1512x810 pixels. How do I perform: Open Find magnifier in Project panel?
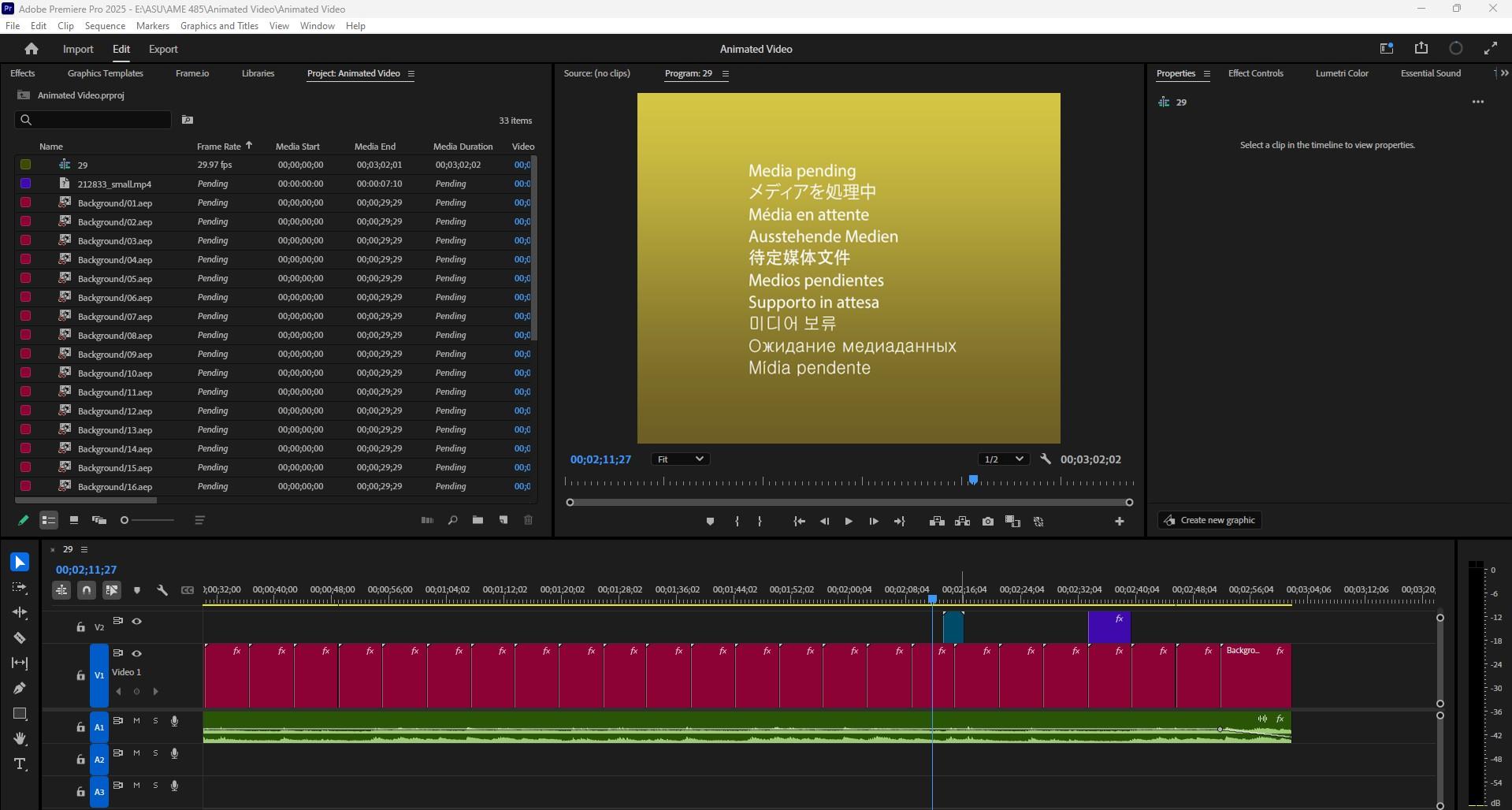tap(452, 520)
